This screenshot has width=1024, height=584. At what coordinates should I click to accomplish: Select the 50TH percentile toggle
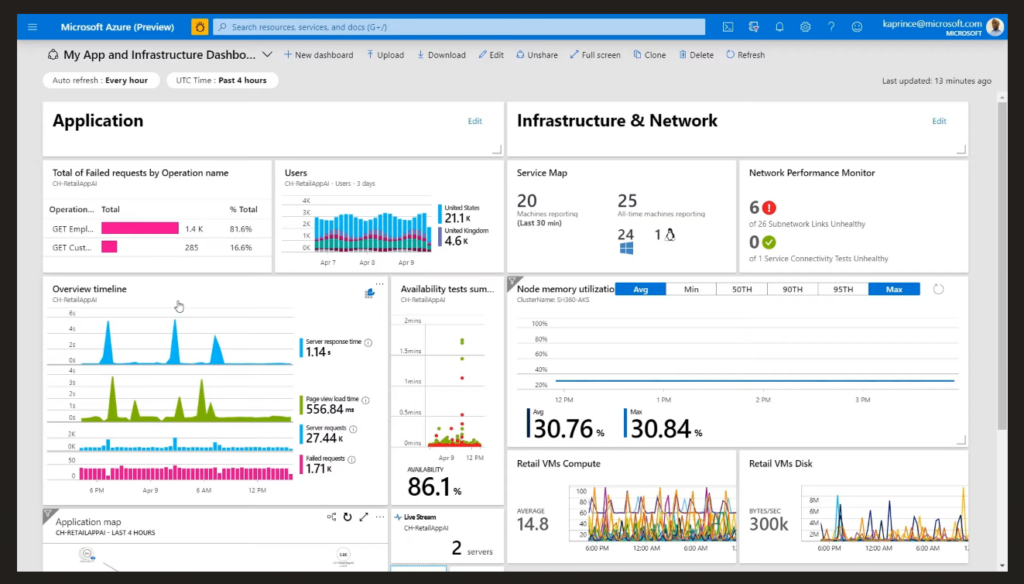pos(742,289)
